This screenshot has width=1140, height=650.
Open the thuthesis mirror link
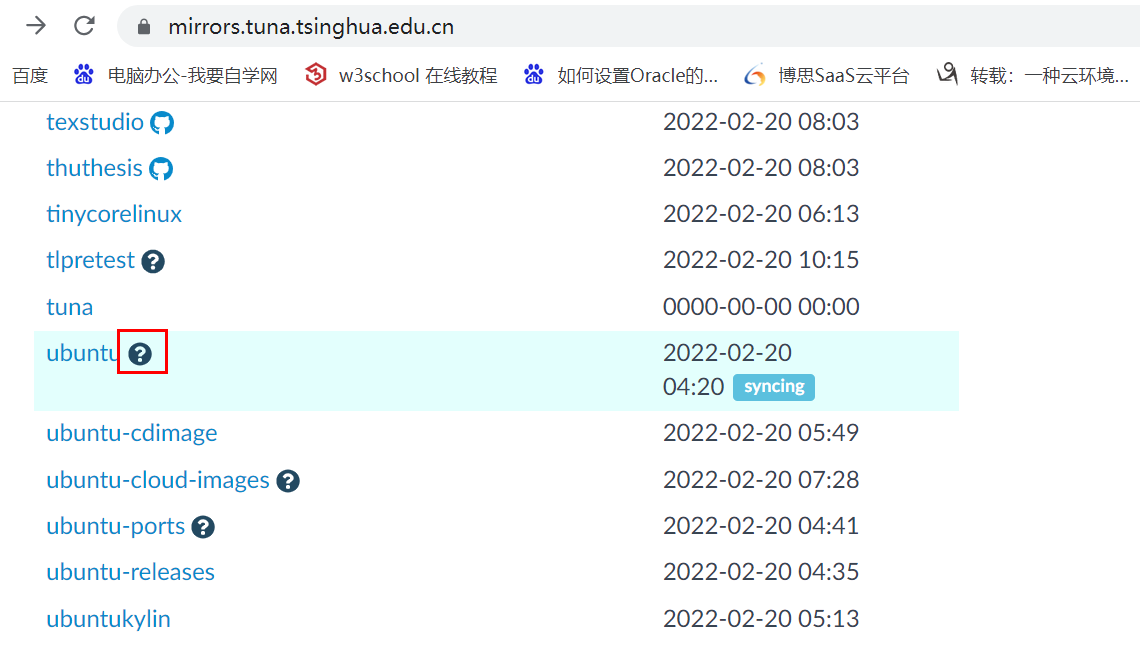[95, 168]
